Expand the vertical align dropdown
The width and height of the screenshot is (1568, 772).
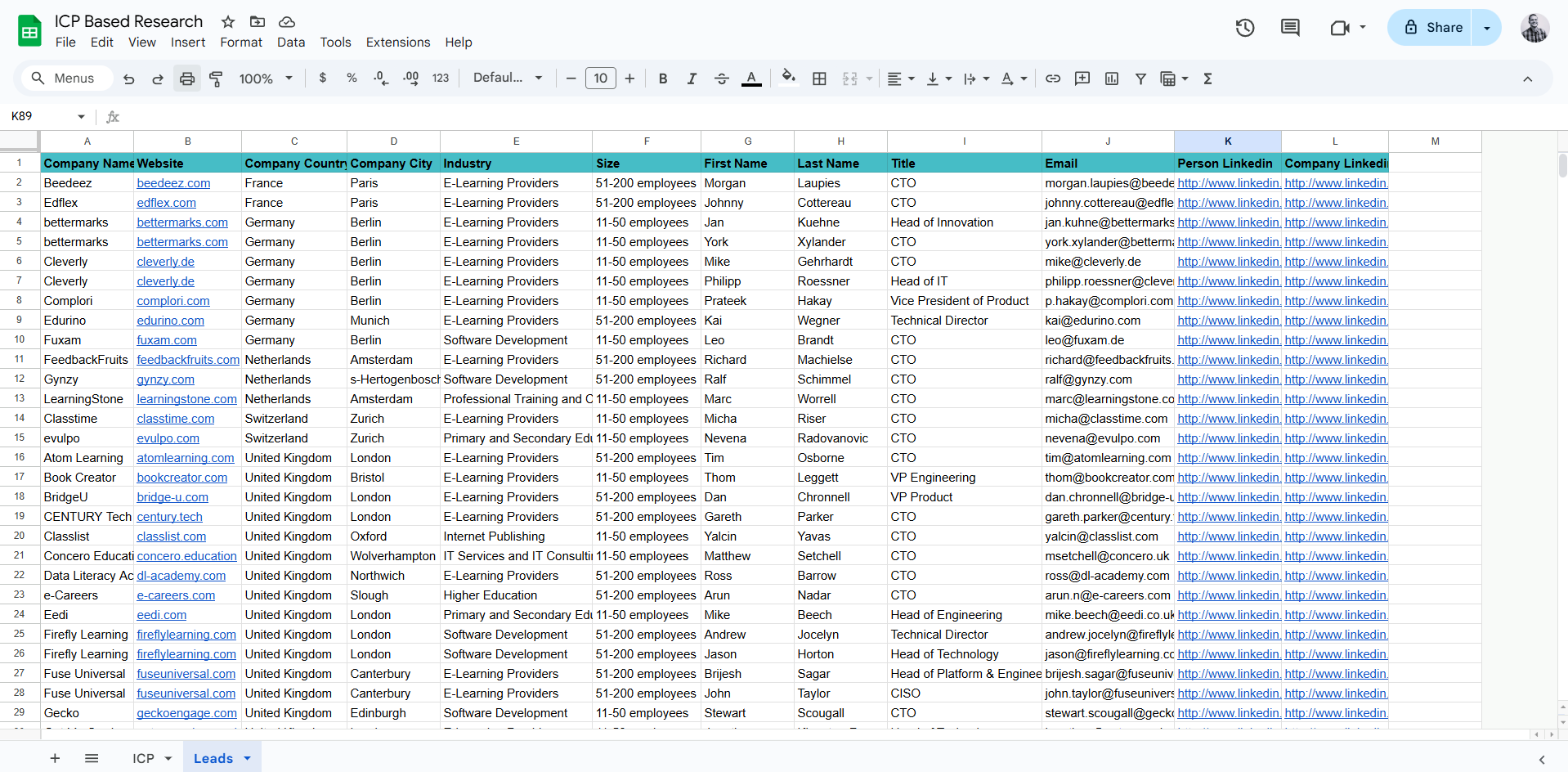tap(948, 79)
